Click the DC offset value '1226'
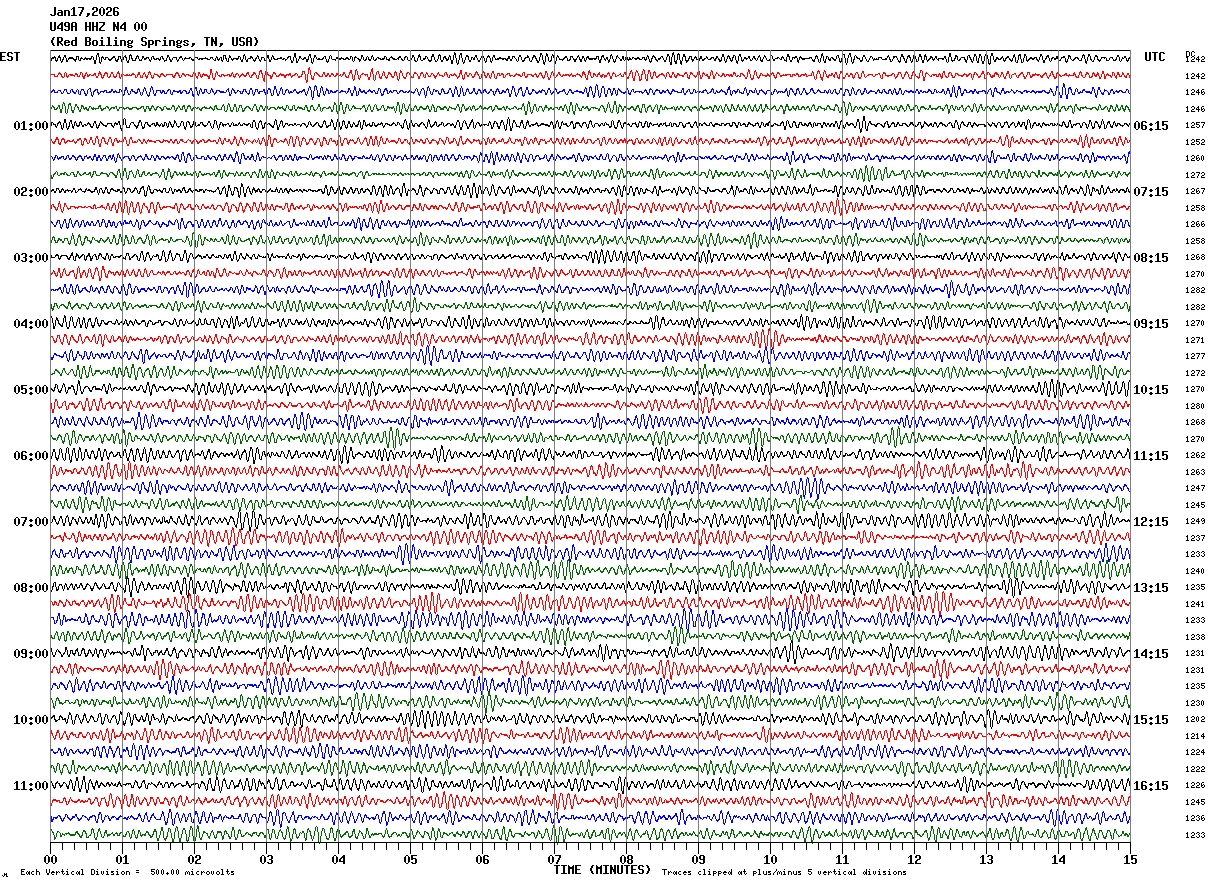 (x=1195, y=786)
